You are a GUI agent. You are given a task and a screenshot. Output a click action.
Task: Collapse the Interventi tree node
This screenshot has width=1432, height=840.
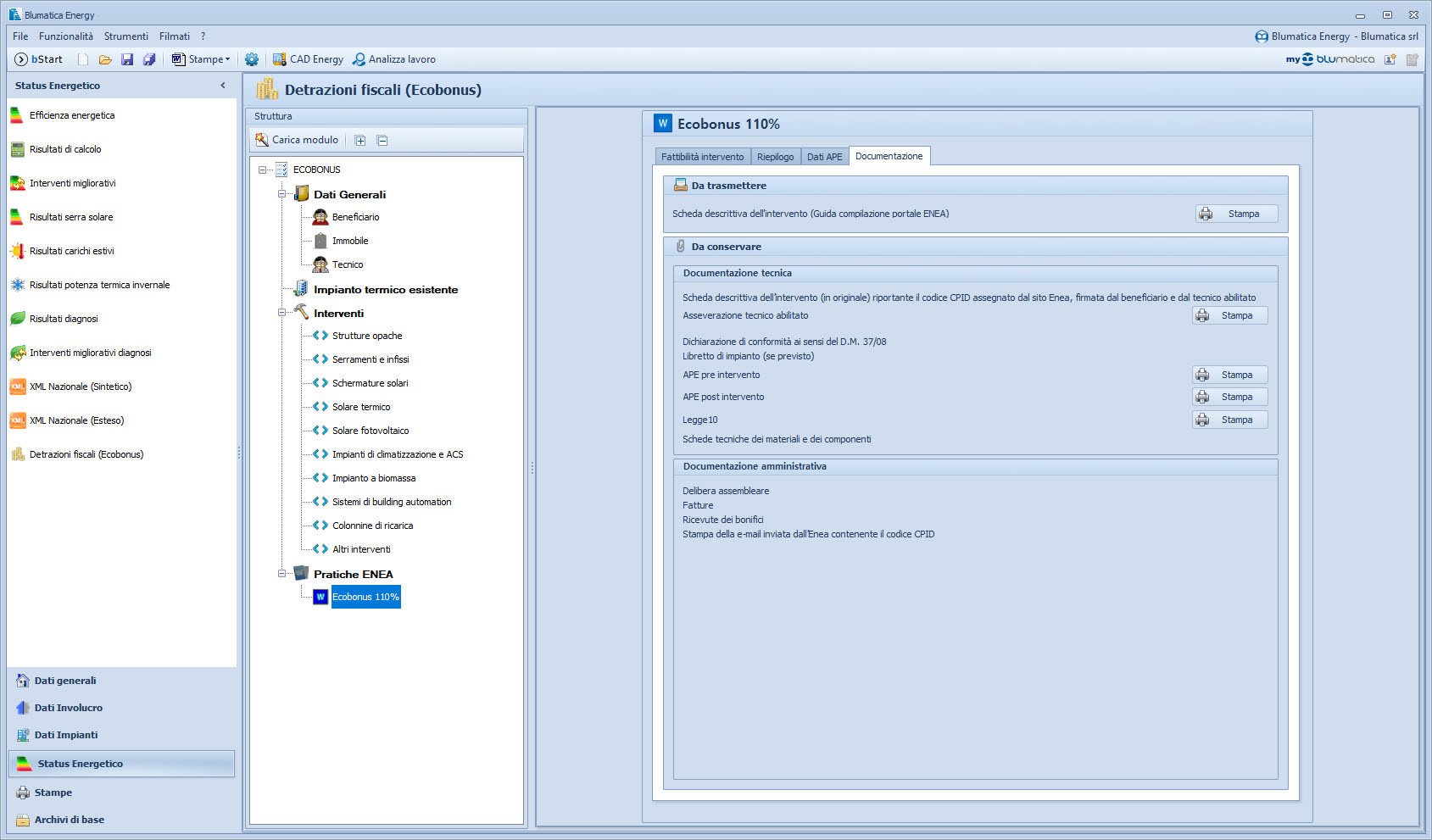click(282, 313)
